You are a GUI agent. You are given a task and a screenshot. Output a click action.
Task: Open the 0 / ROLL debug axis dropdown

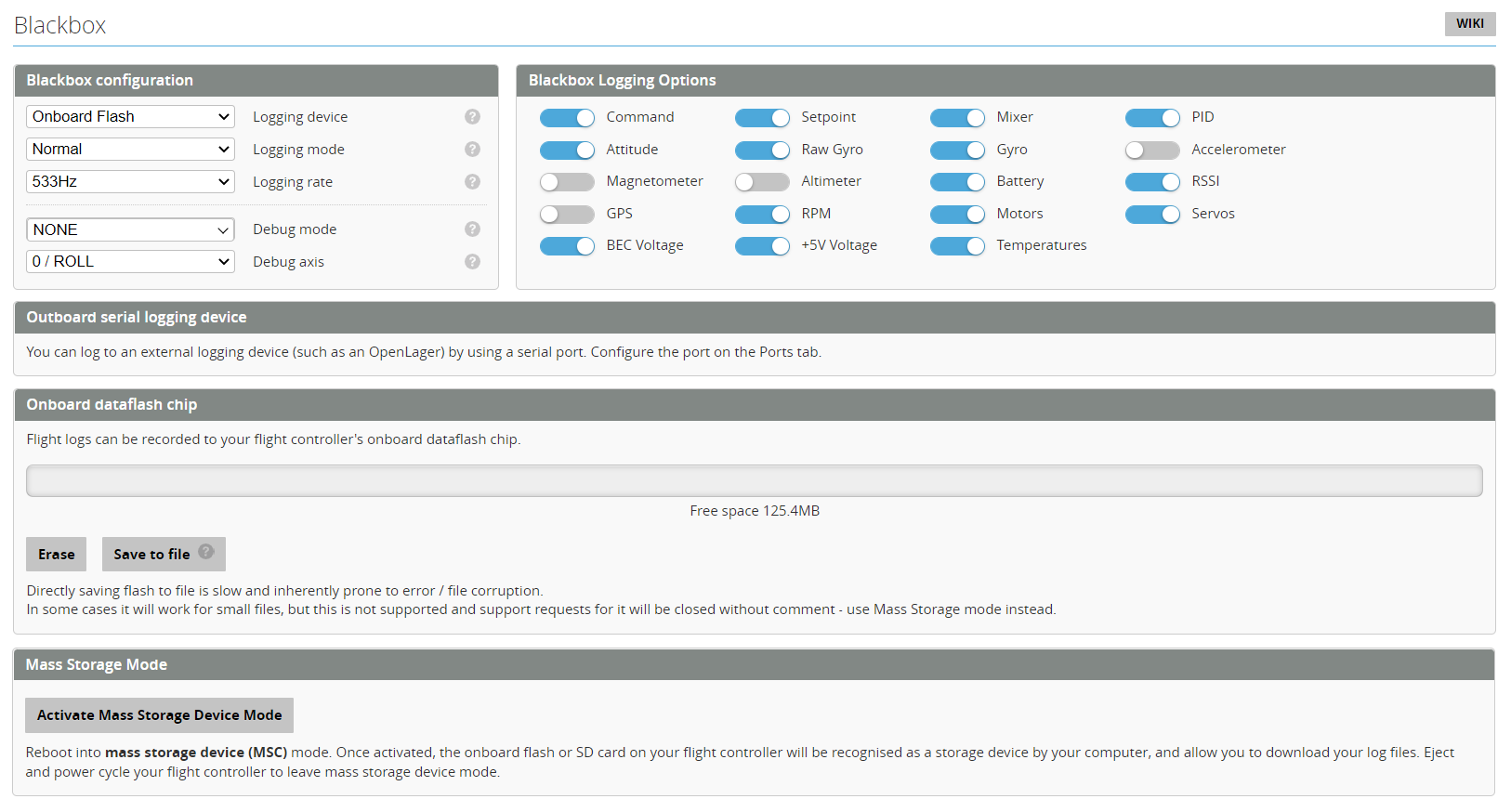point(130,262)
